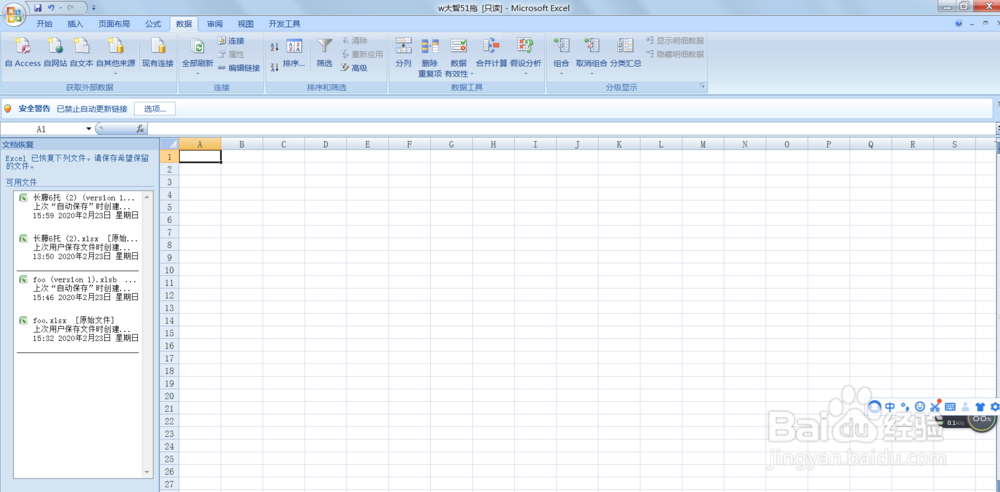1000x492 pixels.
Task: Click 合并计算 consolidate
Action: click(491, 53)
